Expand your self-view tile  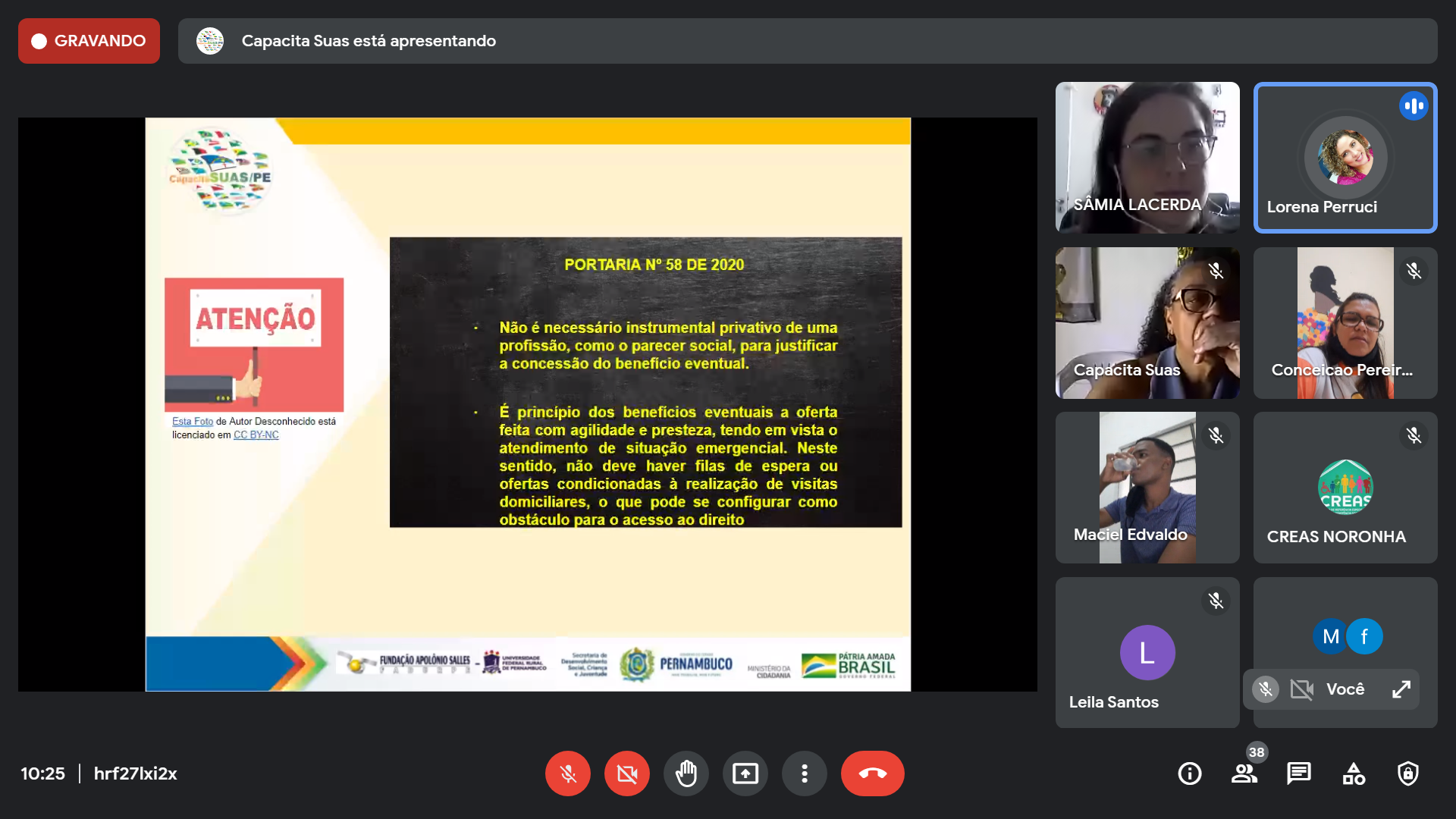(x=1401, y=689)
